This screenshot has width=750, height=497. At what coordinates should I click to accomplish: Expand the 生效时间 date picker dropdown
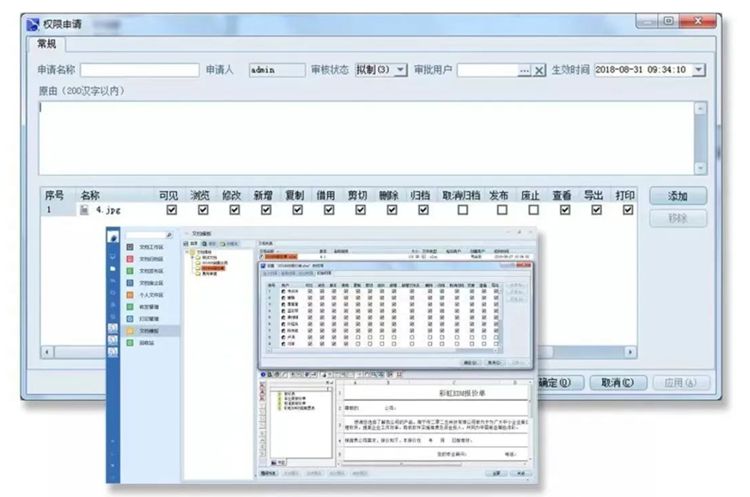click(698, 70)
